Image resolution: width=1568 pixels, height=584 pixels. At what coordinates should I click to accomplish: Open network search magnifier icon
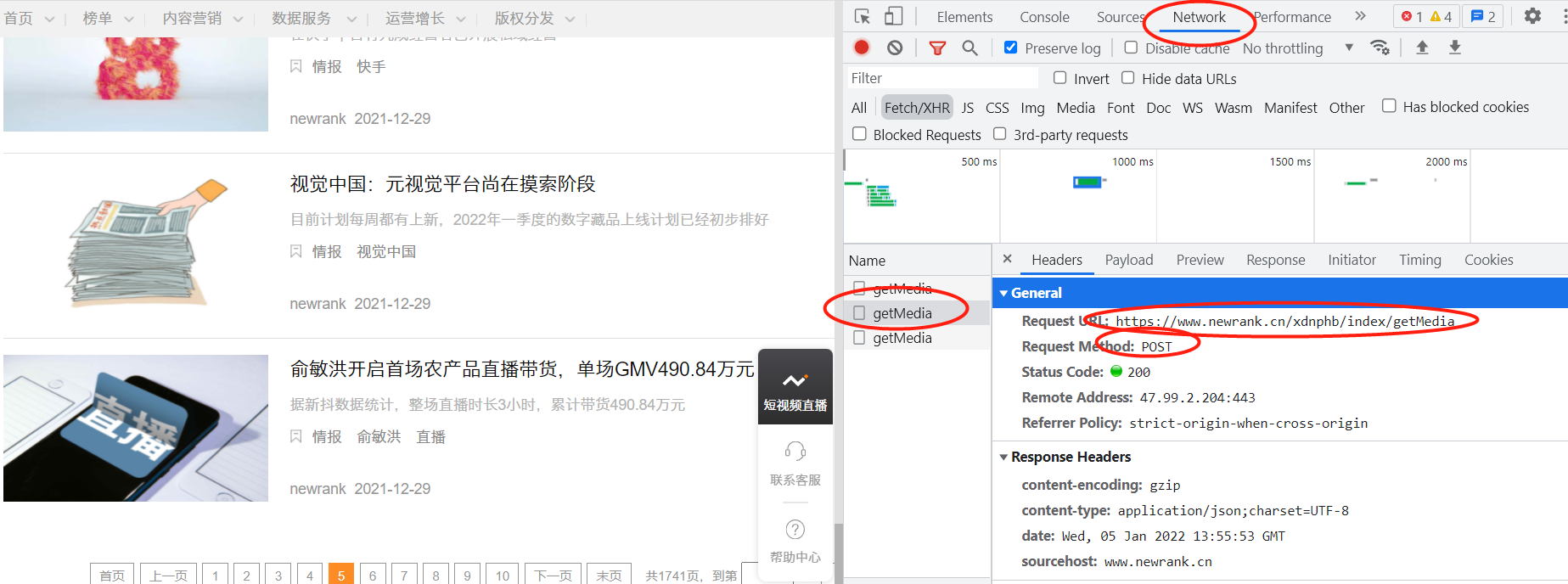pyautogui.click(x=969, y=48)
